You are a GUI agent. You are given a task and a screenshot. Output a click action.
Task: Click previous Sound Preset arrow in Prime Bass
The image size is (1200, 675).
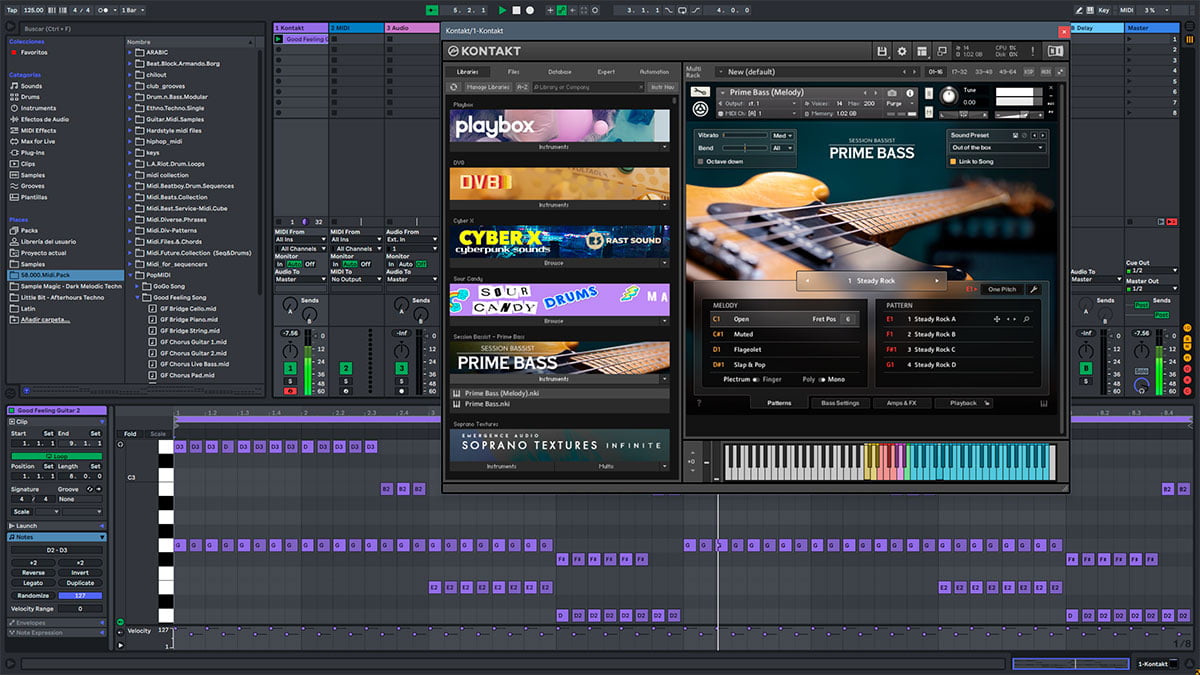click(x=1032, y=135)
